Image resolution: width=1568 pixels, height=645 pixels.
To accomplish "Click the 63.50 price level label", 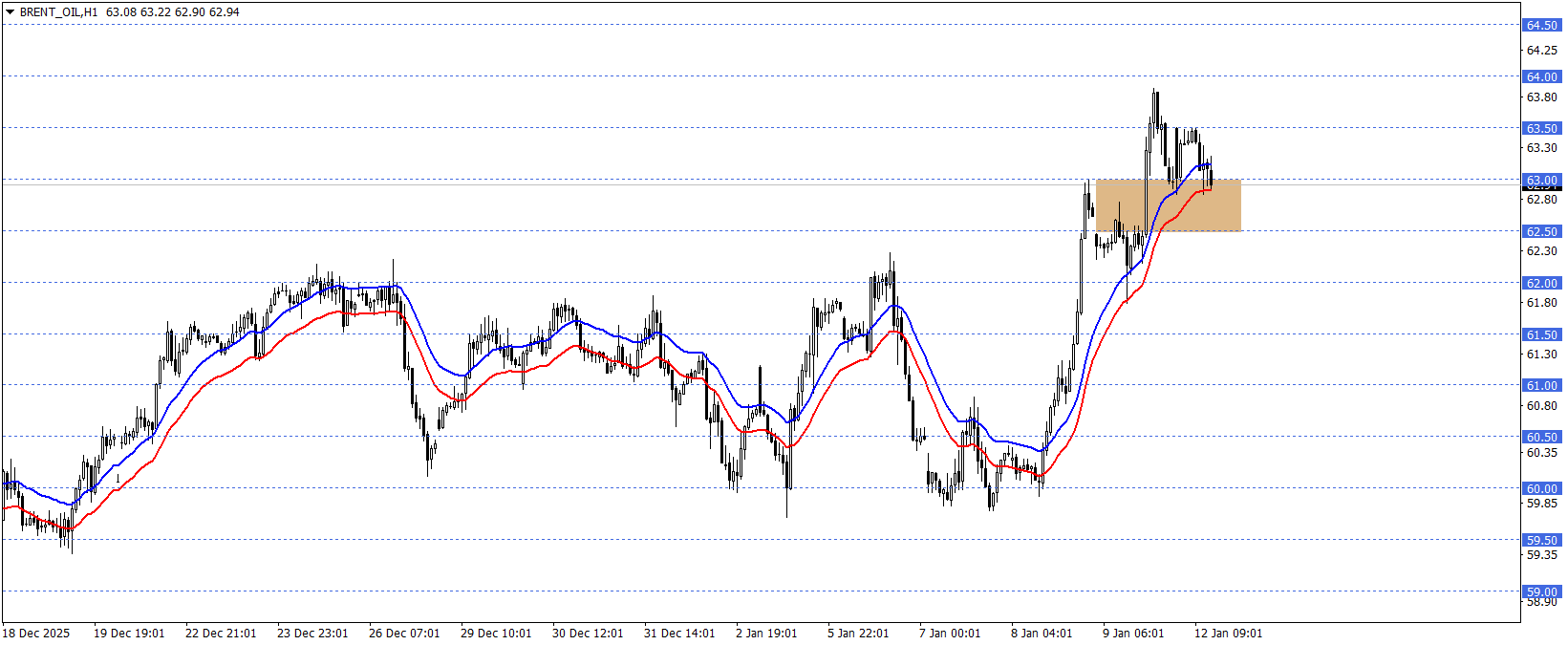I will click(1541, 129).
